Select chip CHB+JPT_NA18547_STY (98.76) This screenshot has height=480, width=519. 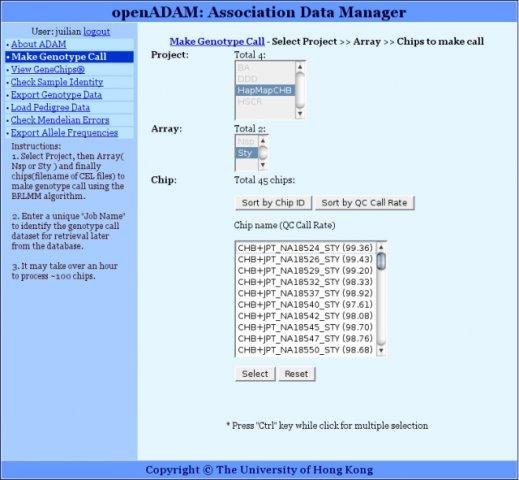point(305,339)
